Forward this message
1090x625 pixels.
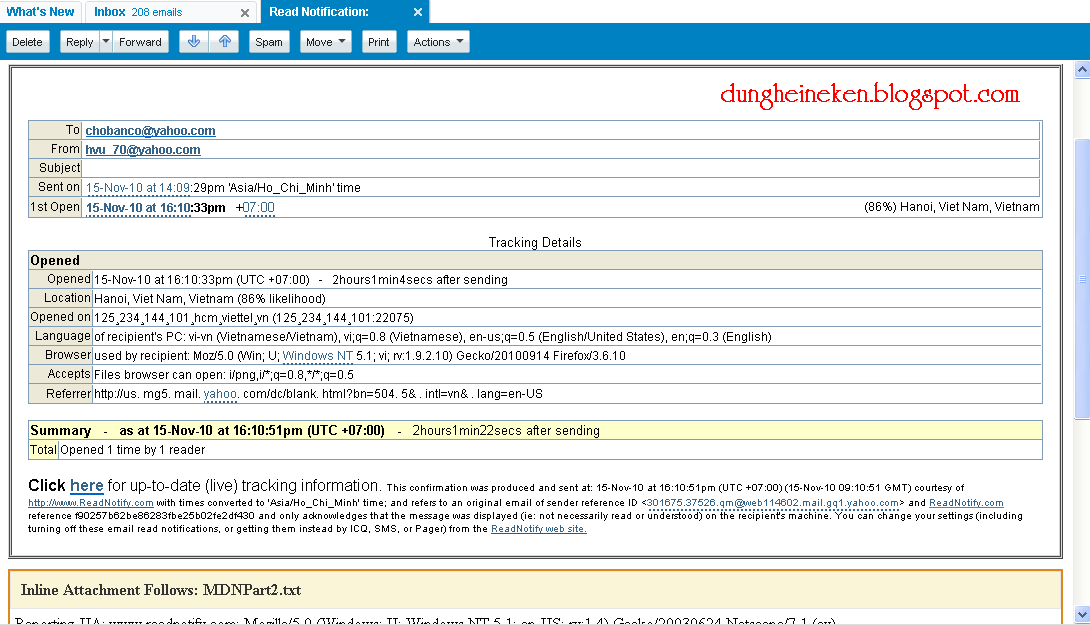click(140, 42)
